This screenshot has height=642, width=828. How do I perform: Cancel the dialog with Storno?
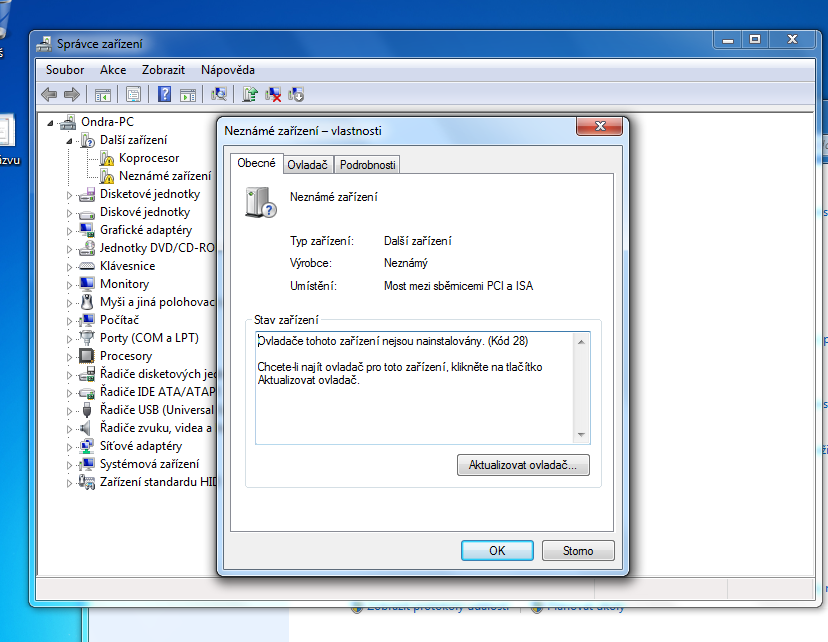[x=578, y=551]
